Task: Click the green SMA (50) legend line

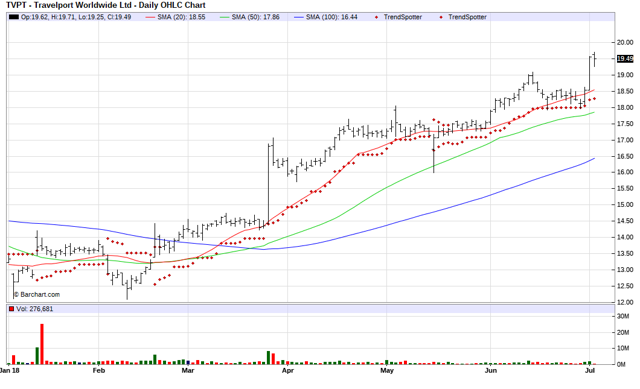Action: (224, 17)
